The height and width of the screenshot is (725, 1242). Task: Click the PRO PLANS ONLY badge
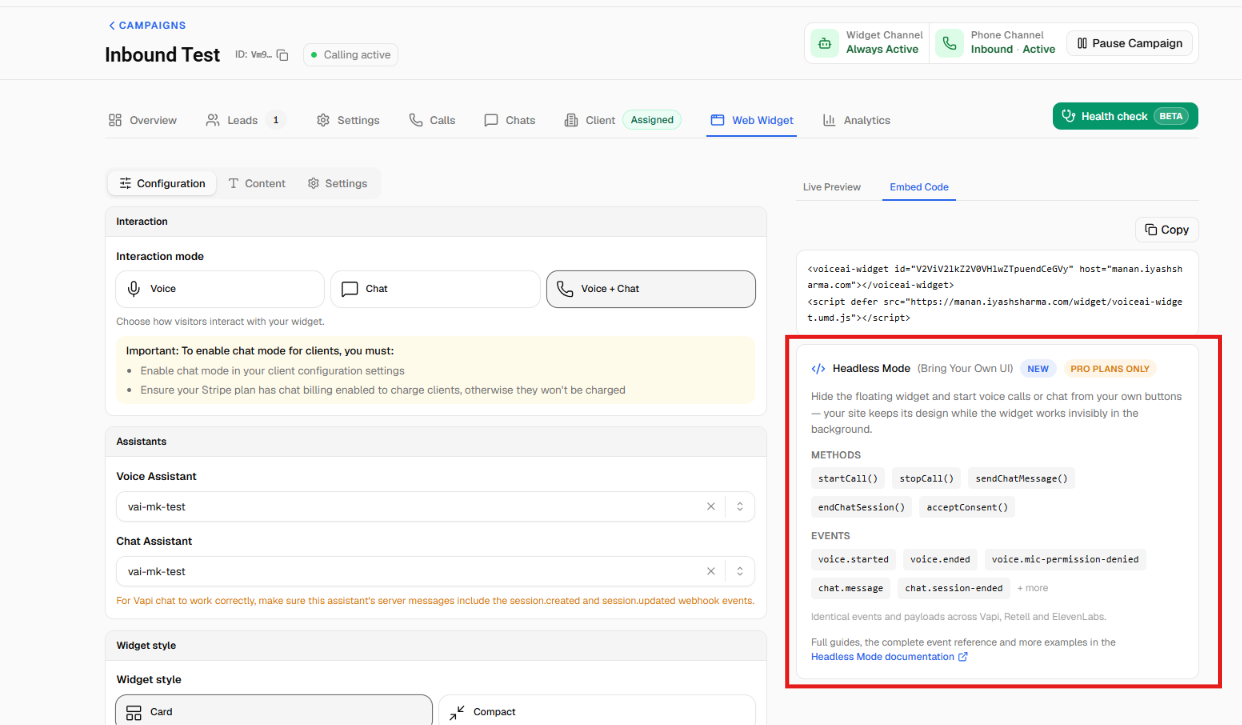[1110, 369]
